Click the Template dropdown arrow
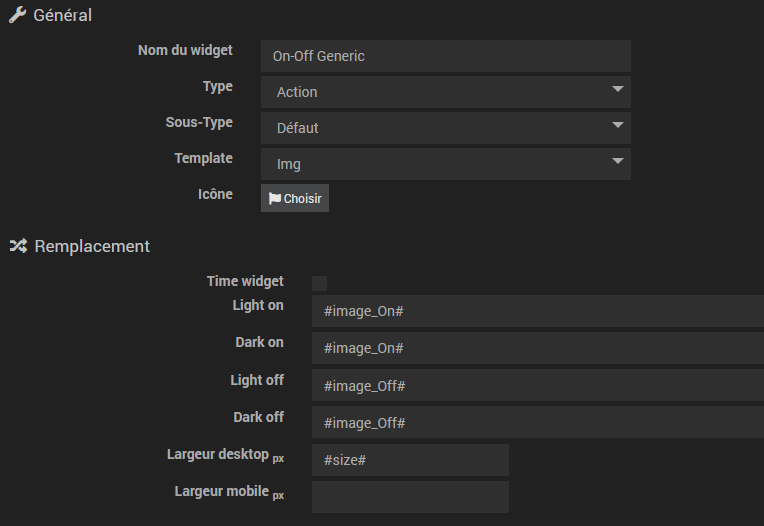 [617, 161]
